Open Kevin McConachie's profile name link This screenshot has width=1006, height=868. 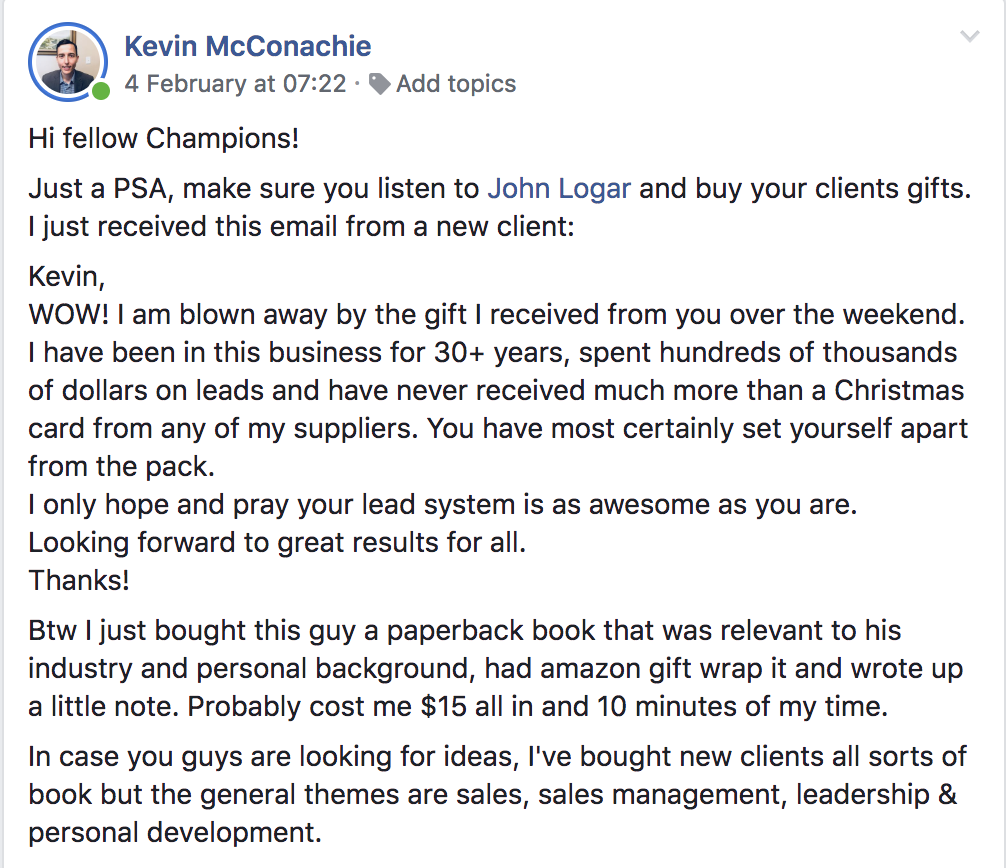(247, 46)
